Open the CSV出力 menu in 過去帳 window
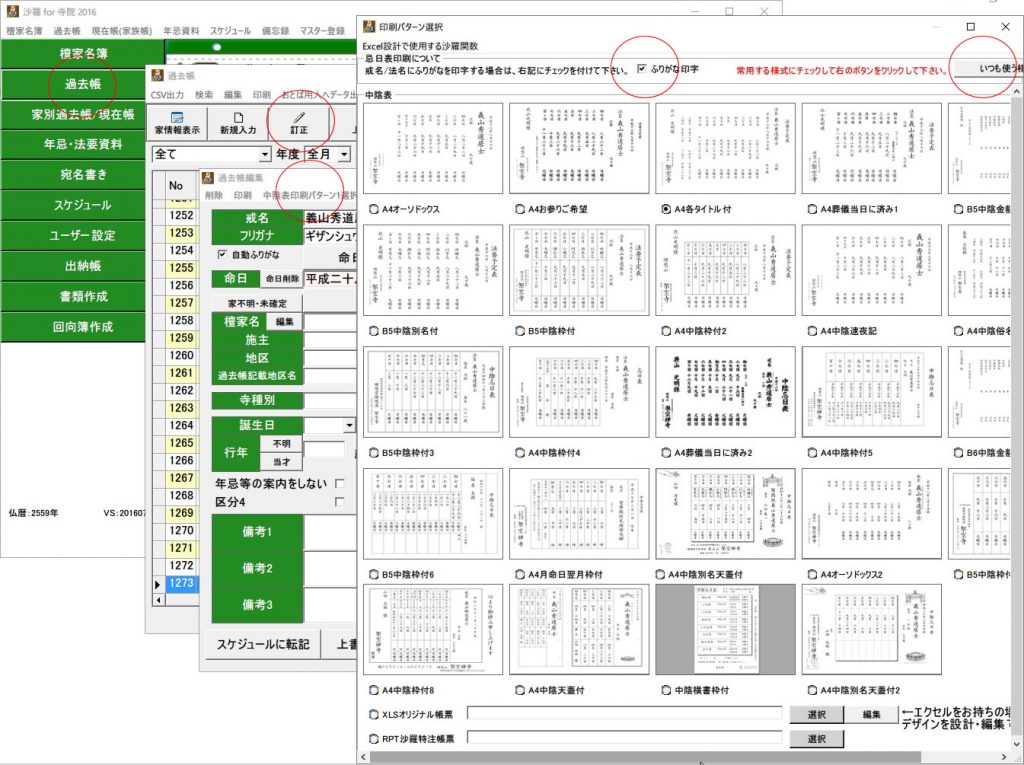This screenshot has height=765, width=1024. (167, 95)
